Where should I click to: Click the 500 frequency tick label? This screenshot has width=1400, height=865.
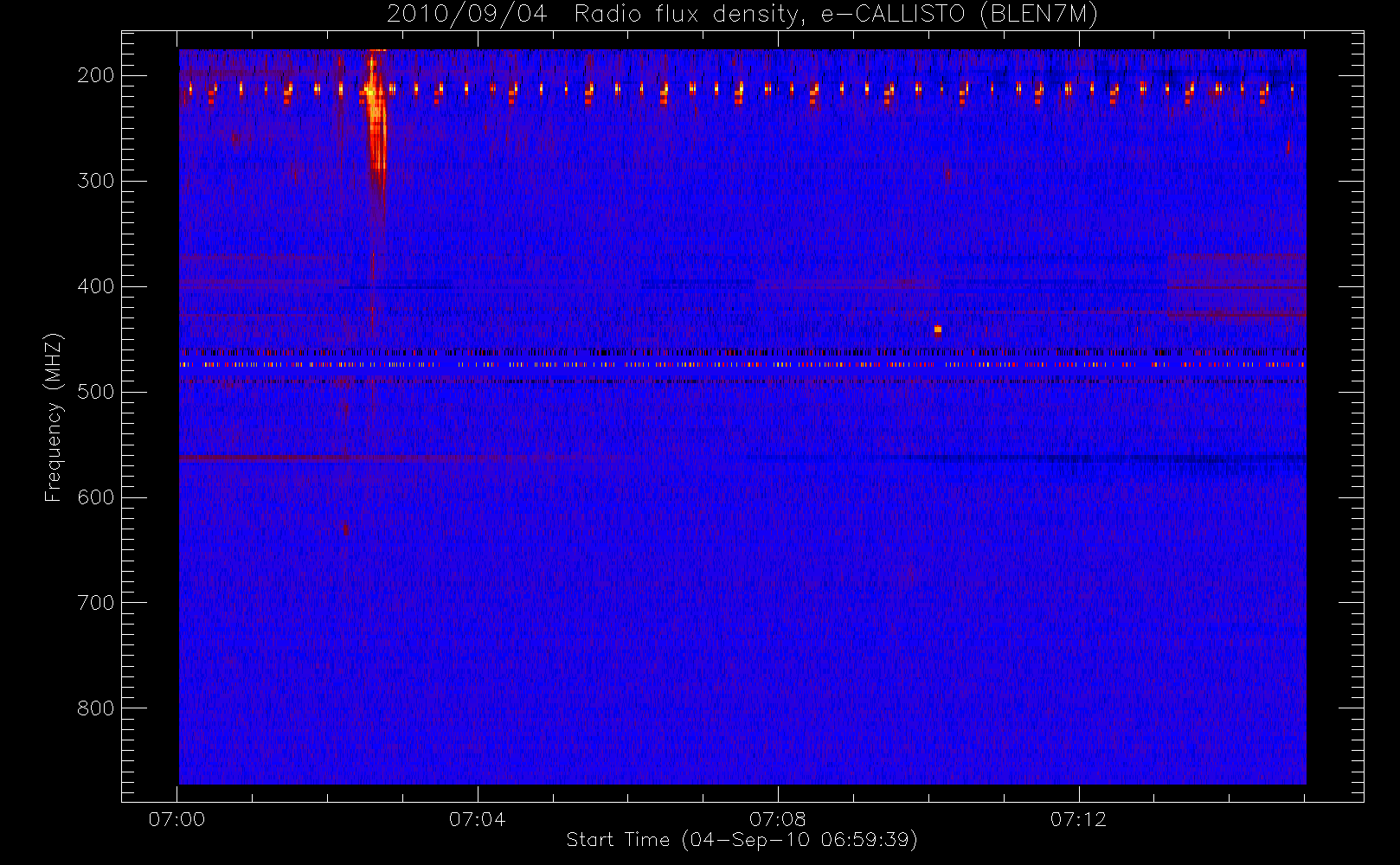[96, 392]
